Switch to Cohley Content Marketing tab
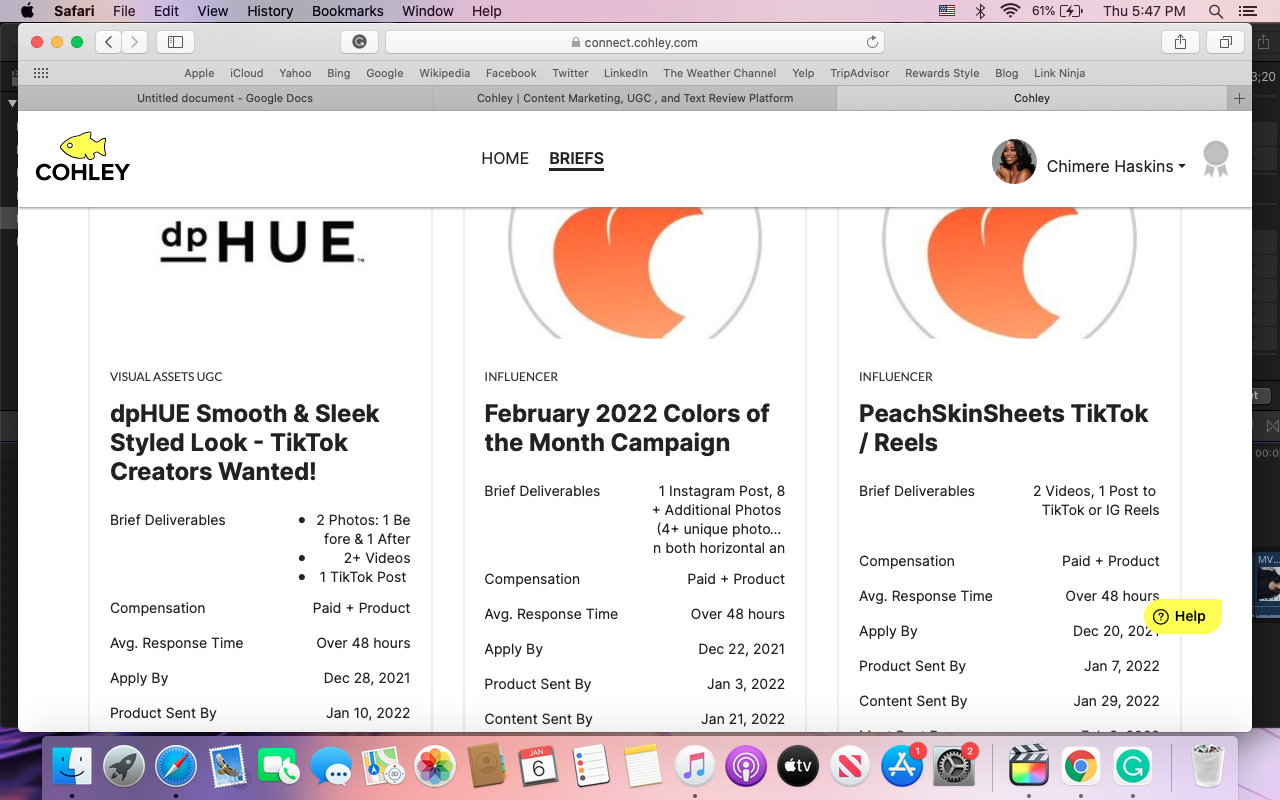1280x800 pixels. point(635,98)
